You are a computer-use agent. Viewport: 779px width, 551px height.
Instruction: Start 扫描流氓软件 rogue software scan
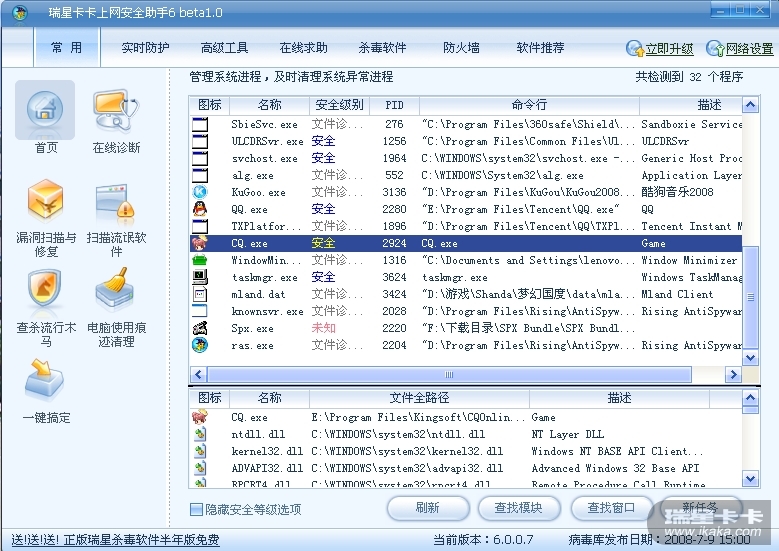click(x=115, y=201)
